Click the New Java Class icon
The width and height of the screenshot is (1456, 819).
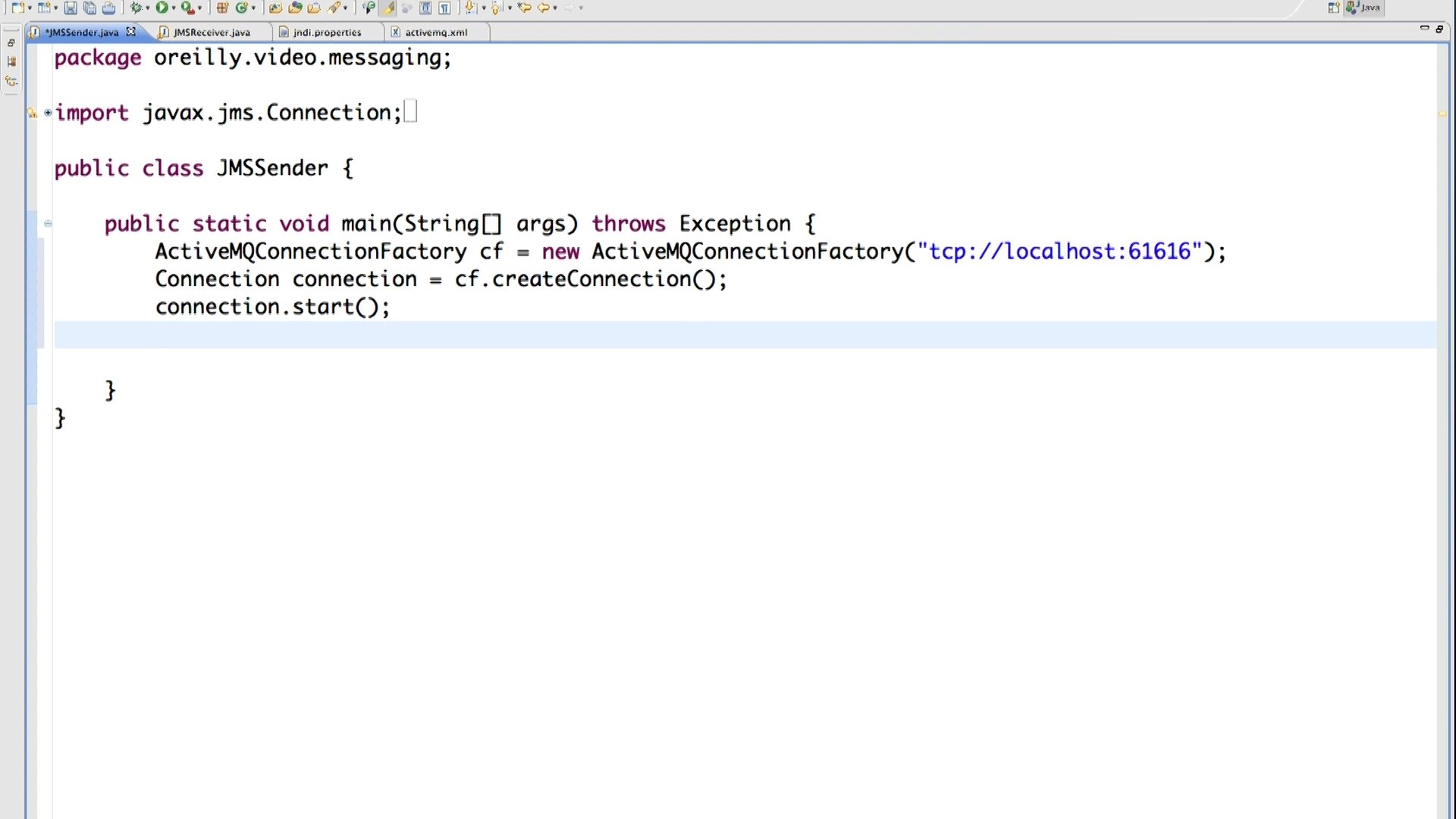click(x=241, y=8)
